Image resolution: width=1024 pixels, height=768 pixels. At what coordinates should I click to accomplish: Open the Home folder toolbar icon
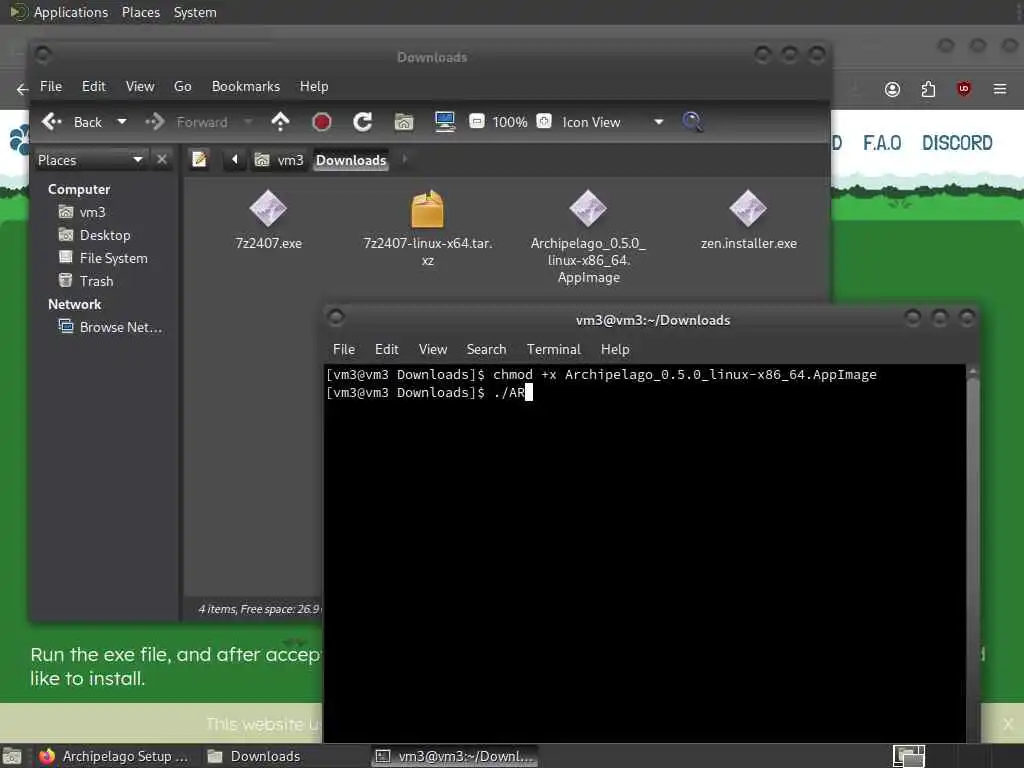coord(404,122)
